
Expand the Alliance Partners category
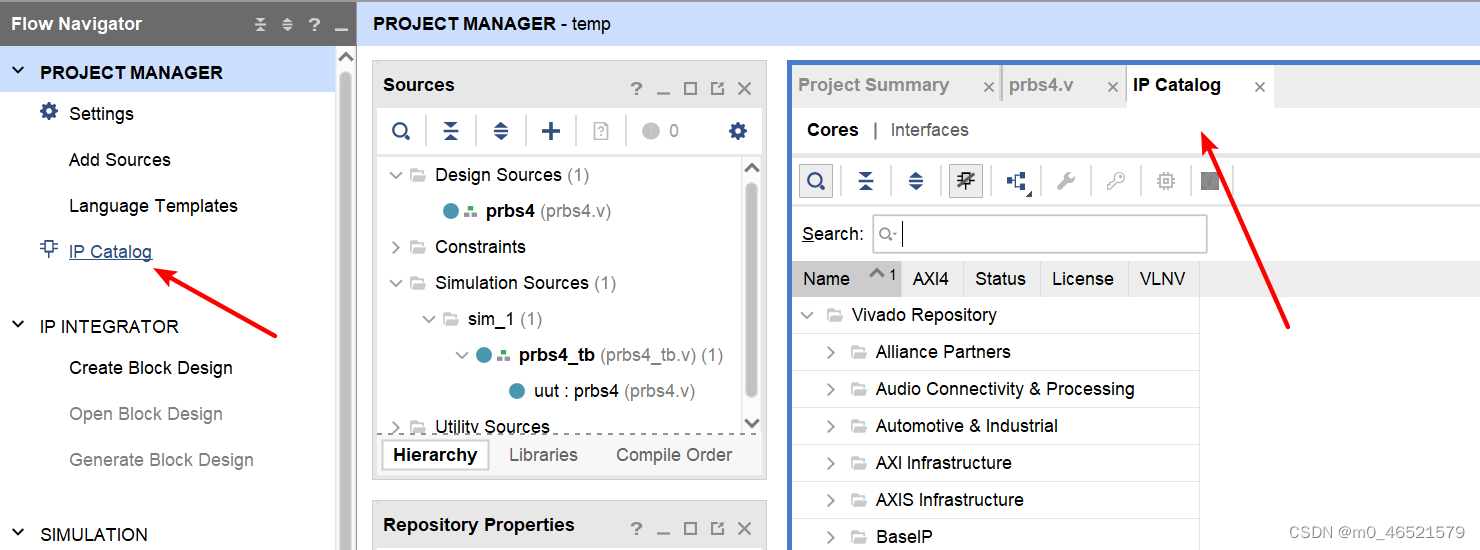tap(831, 352)
